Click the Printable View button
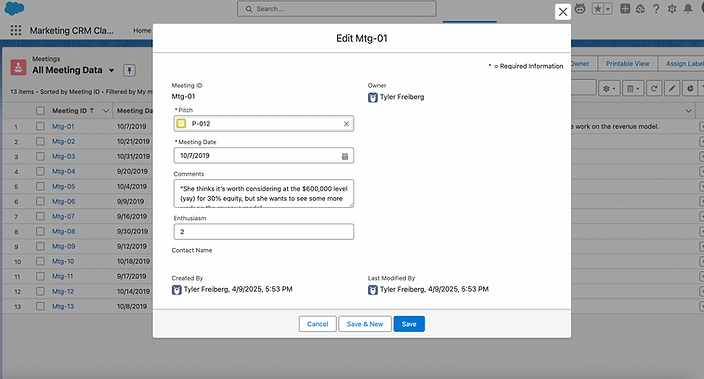 tap(627, 64)
